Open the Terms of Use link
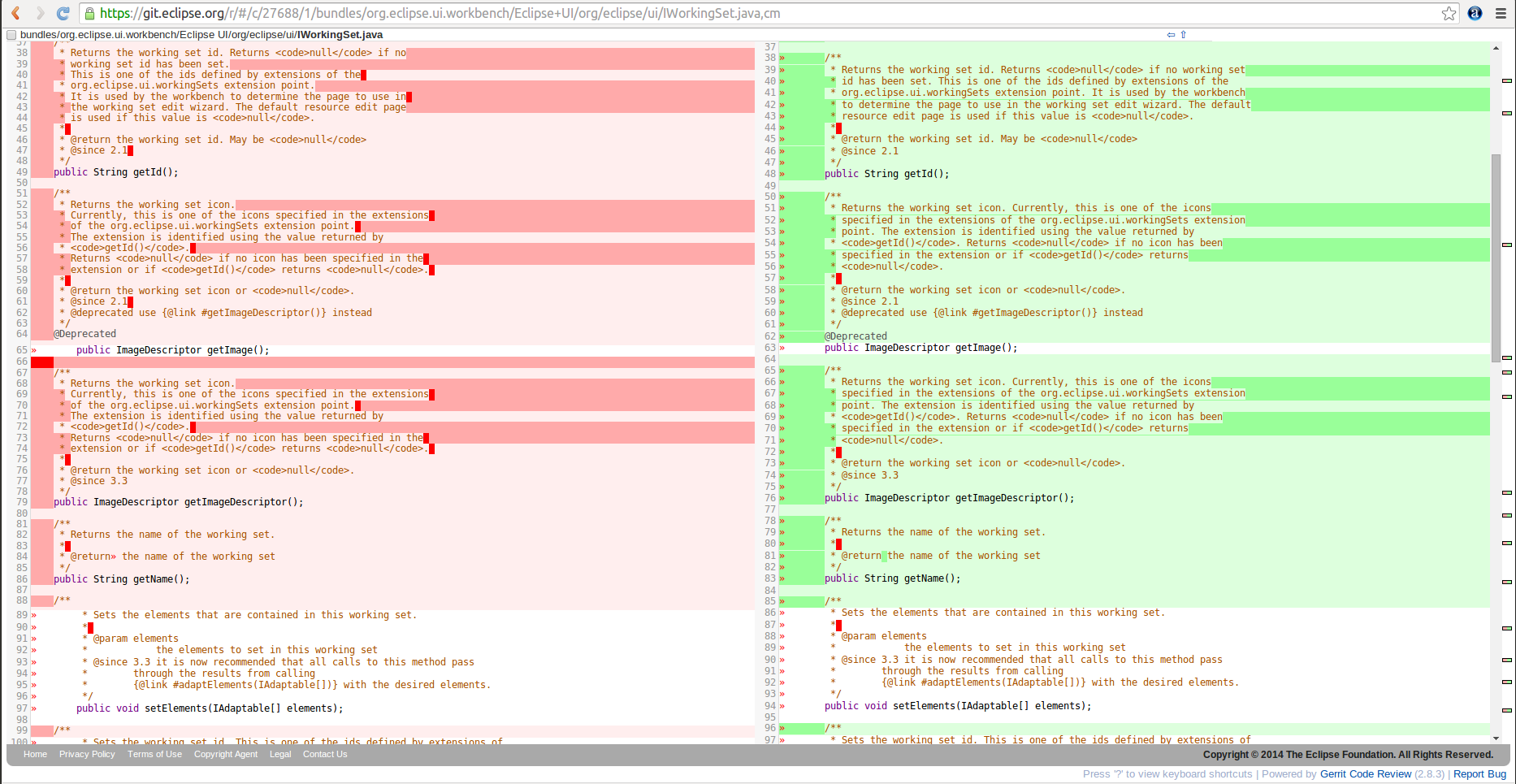 point(154,754)
